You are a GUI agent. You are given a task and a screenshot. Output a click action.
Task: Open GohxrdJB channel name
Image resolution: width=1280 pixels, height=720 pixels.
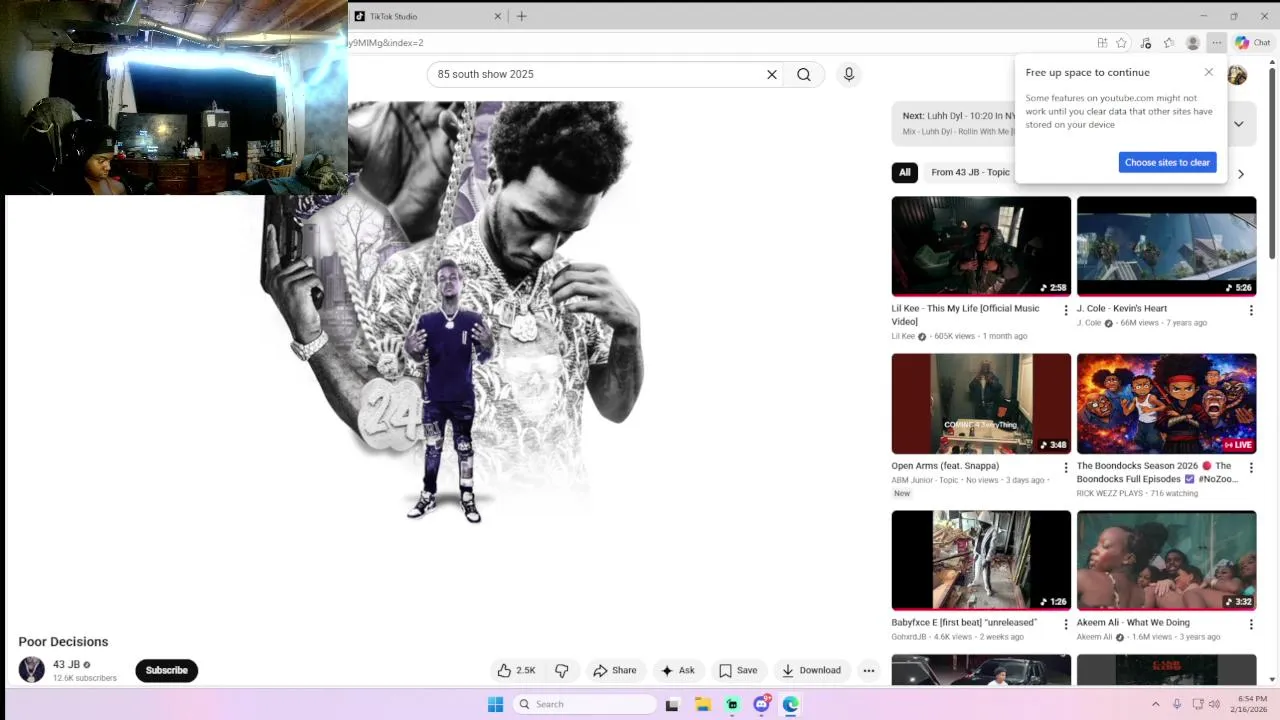(910, 636)
